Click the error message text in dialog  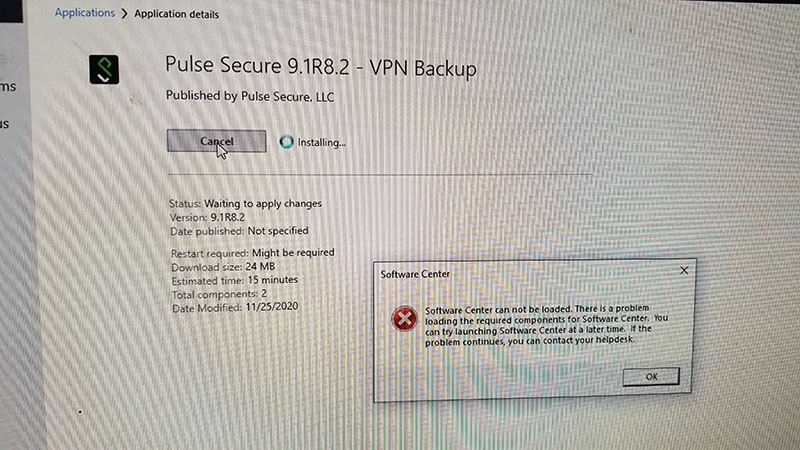546,325
